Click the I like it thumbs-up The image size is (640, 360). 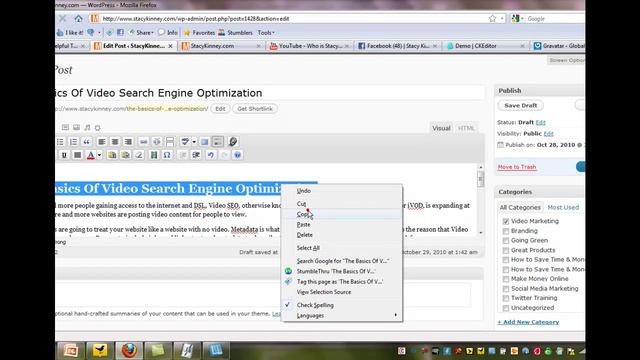click(x=70, y=32)
